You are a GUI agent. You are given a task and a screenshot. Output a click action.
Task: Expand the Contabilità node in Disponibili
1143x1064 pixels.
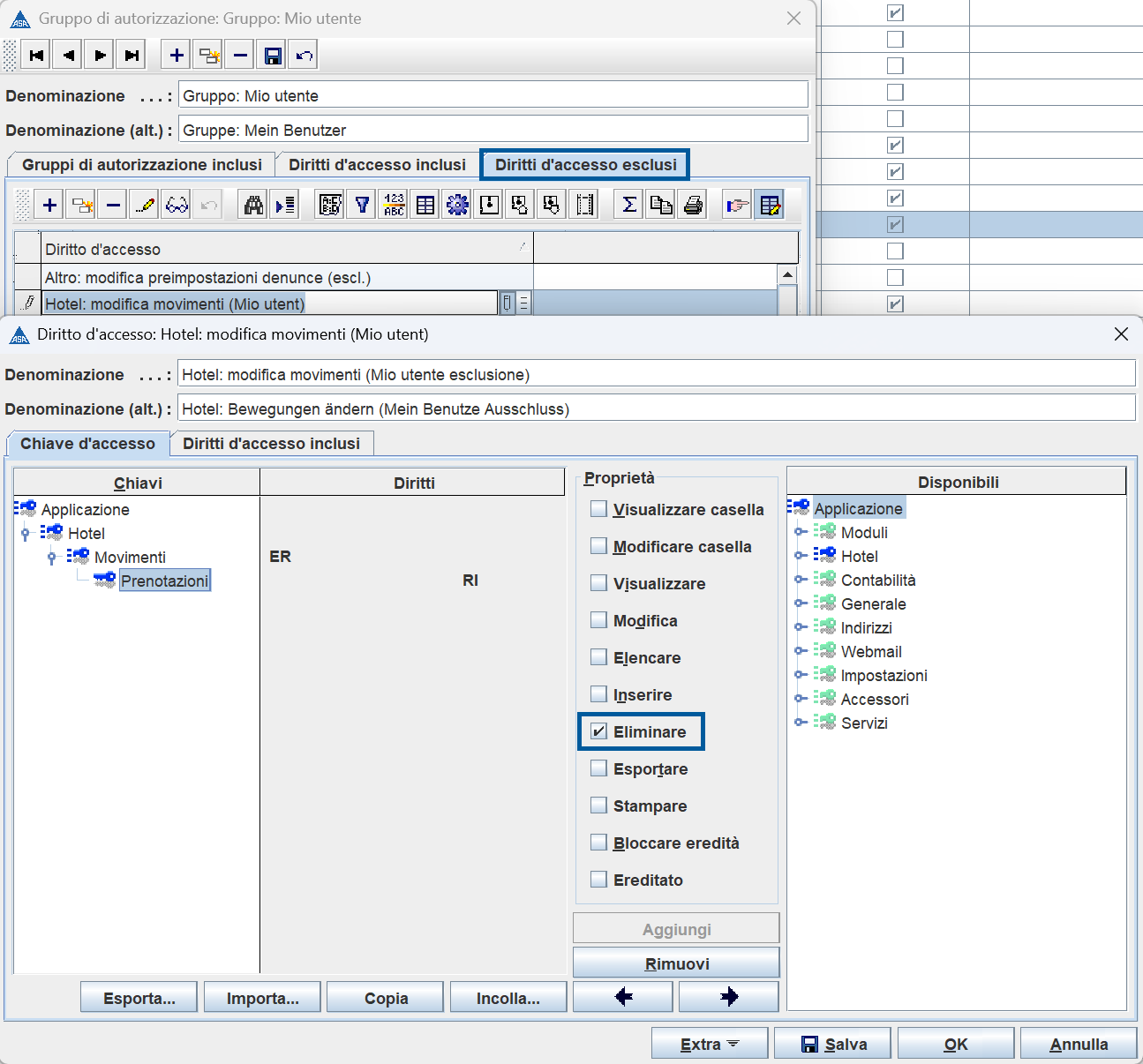(800, 580)
